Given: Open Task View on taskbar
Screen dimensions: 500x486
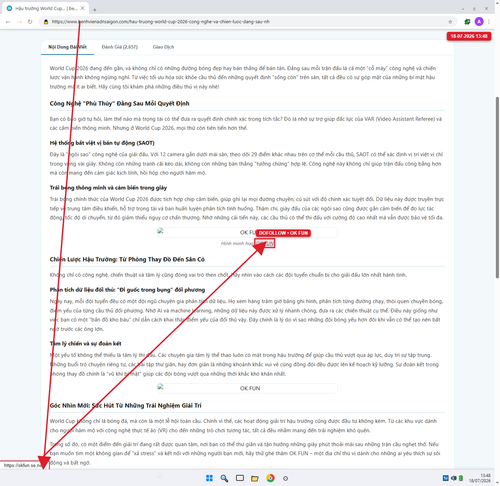Looking at the screenshot, I should [240, 478].
